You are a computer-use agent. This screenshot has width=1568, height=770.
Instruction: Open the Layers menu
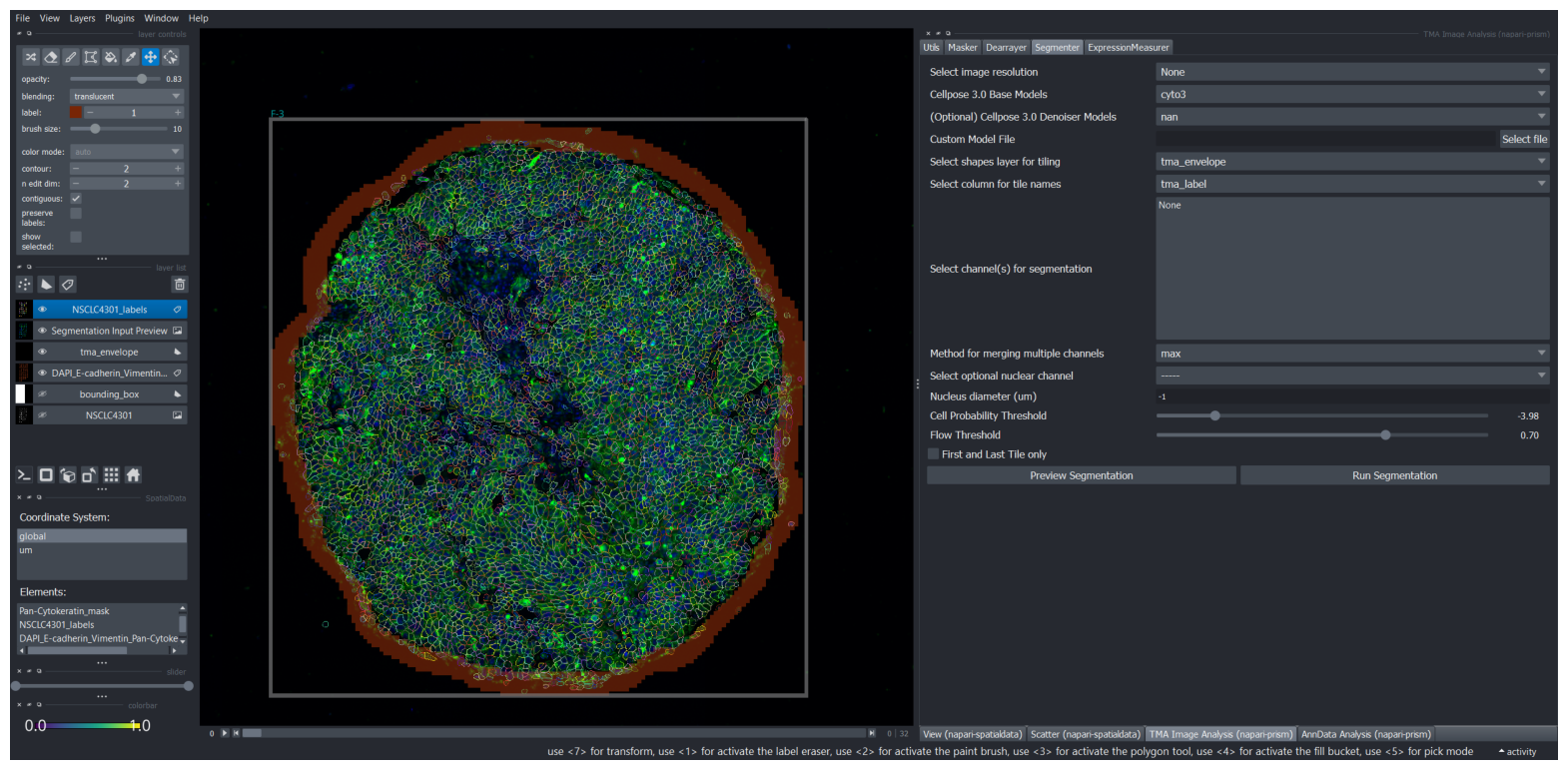pos(82,18)
